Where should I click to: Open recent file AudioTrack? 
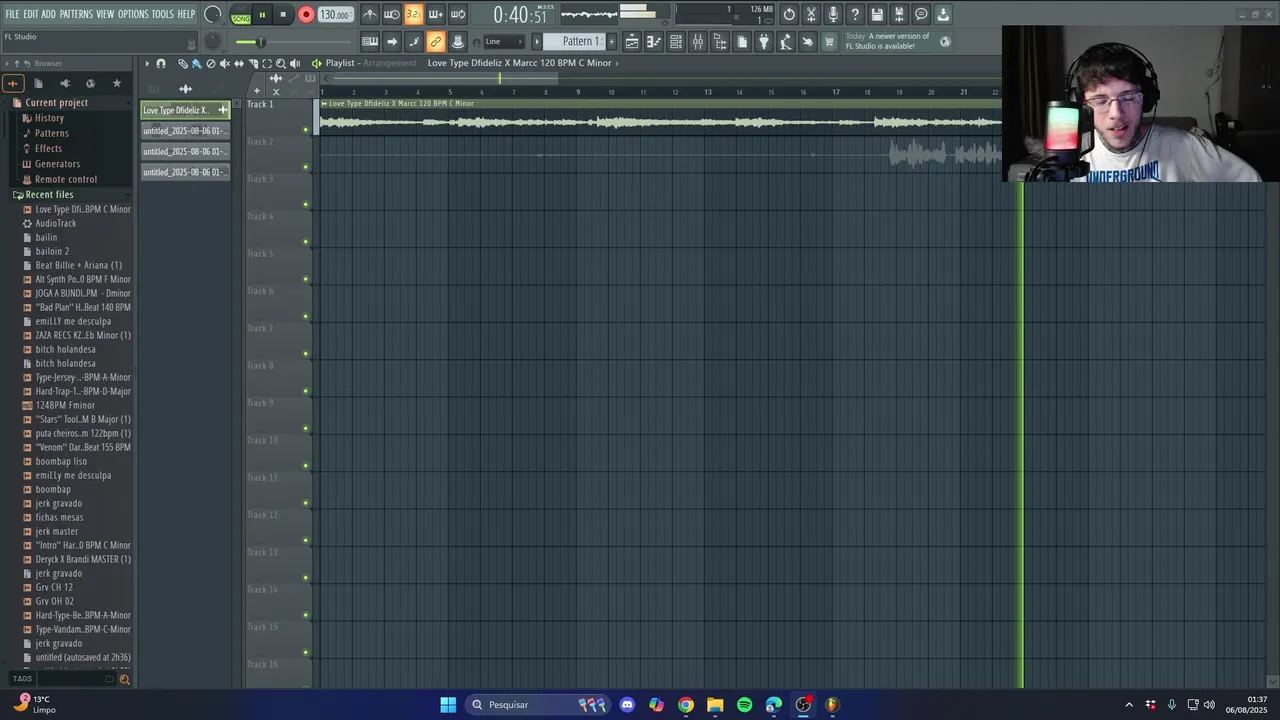coord(56,223)
